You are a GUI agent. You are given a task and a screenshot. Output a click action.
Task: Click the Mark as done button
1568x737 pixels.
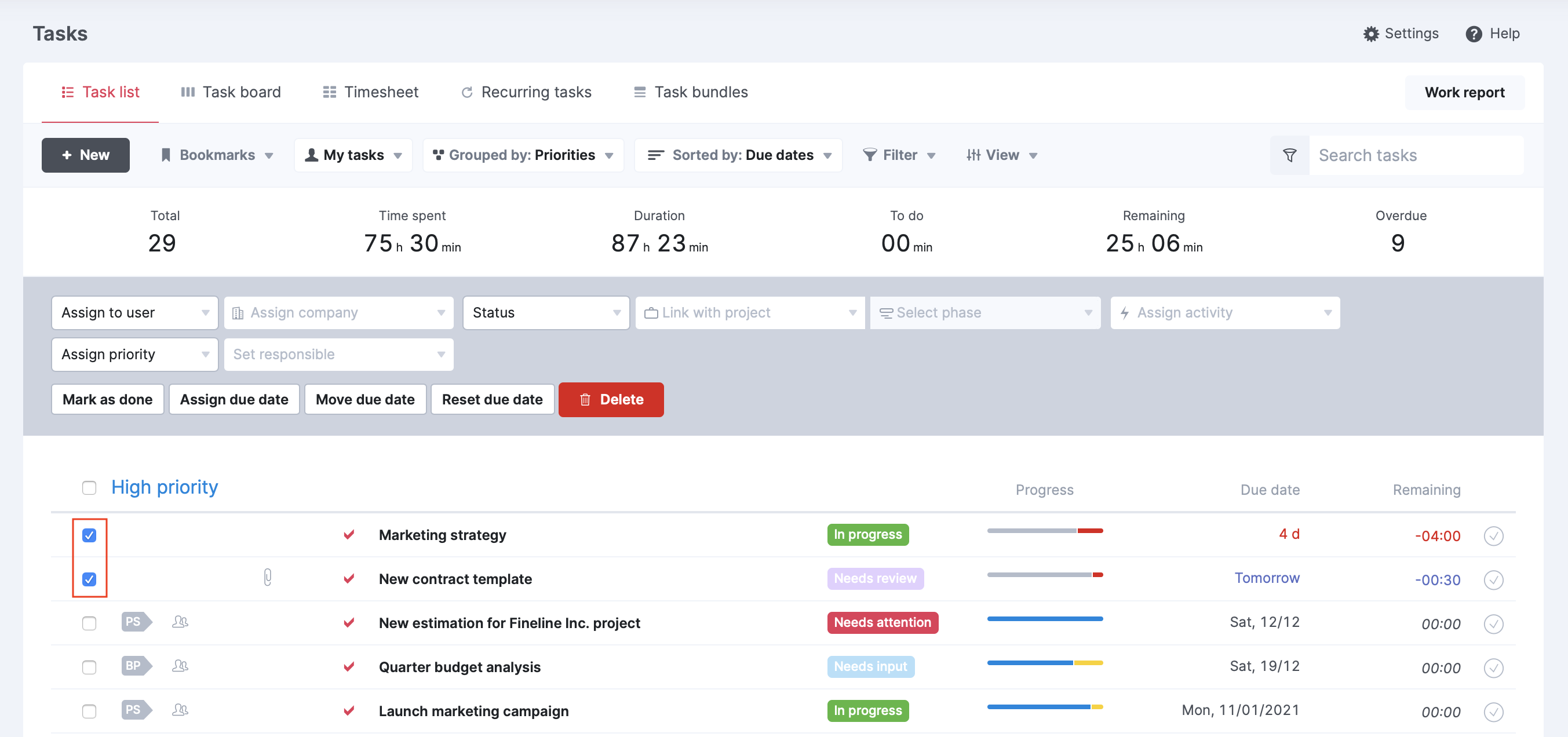(107, 399)
